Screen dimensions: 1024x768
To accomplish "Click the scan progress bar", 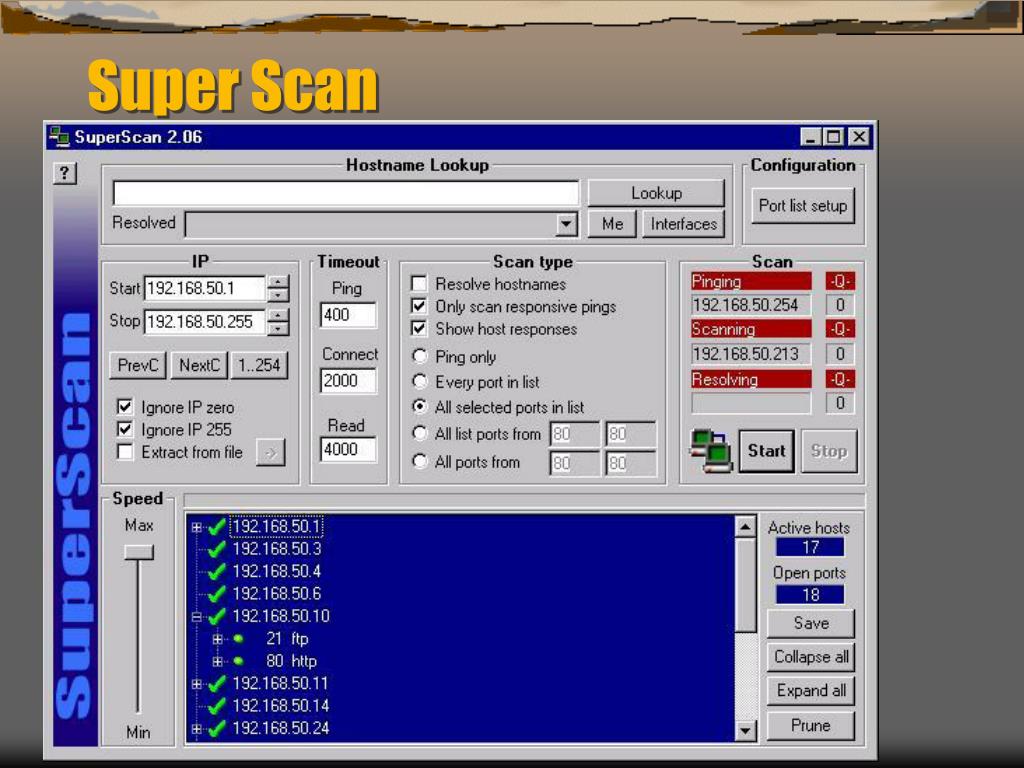I will click(524, 500).
